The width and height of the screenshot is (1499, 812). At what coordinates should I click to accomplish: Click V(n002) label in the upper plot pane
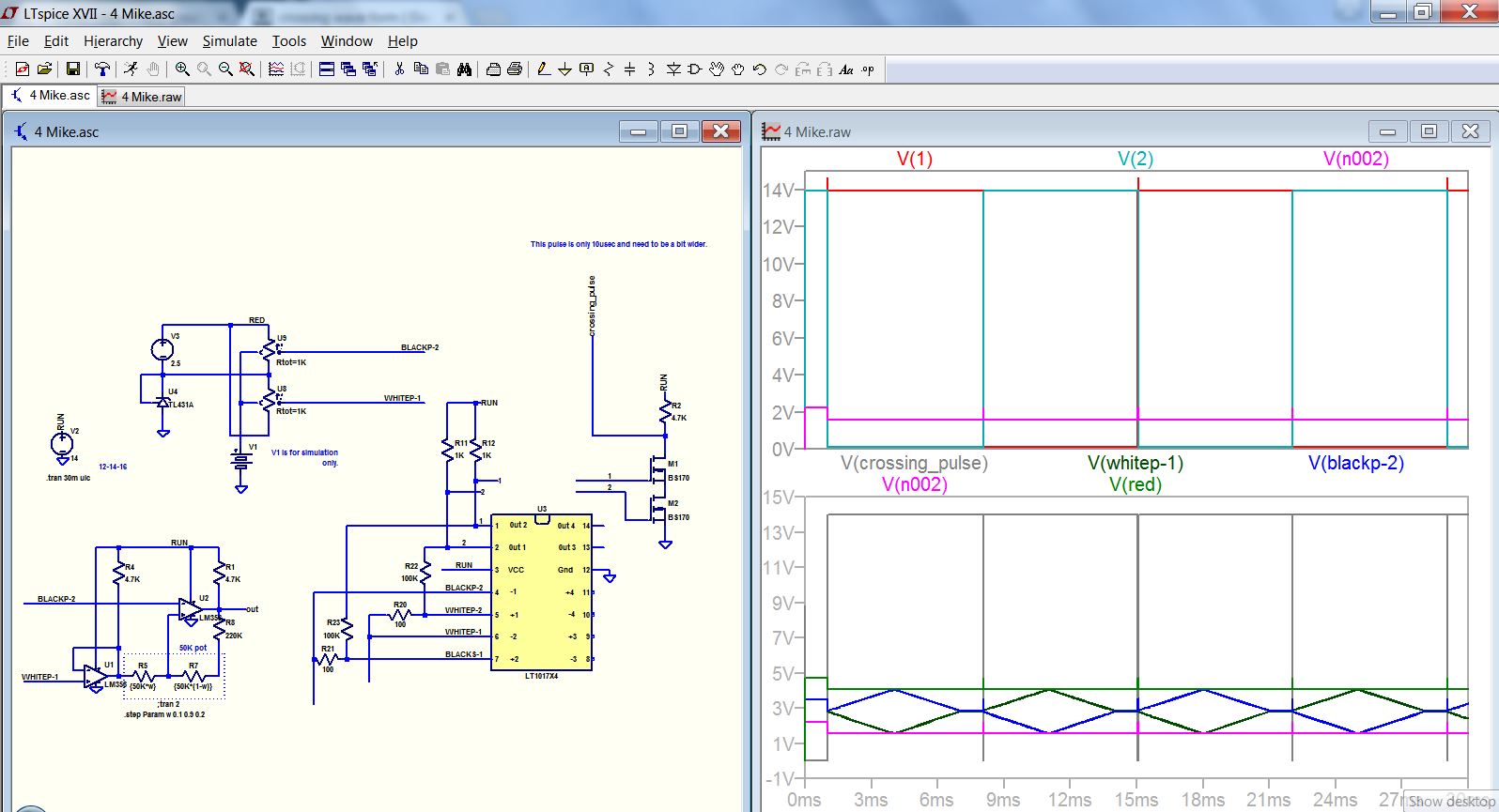pos(1355,159)
